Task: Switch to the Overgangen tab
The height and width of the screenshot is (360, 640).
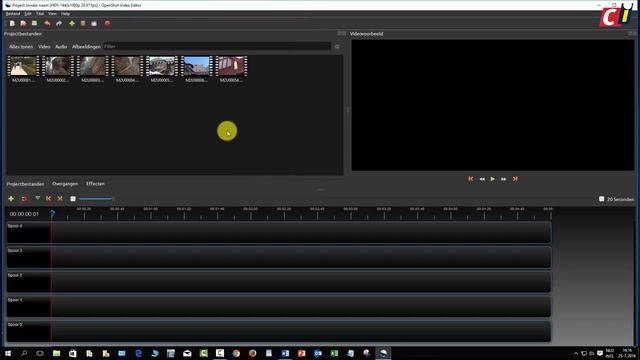Action: coord(65,184)
